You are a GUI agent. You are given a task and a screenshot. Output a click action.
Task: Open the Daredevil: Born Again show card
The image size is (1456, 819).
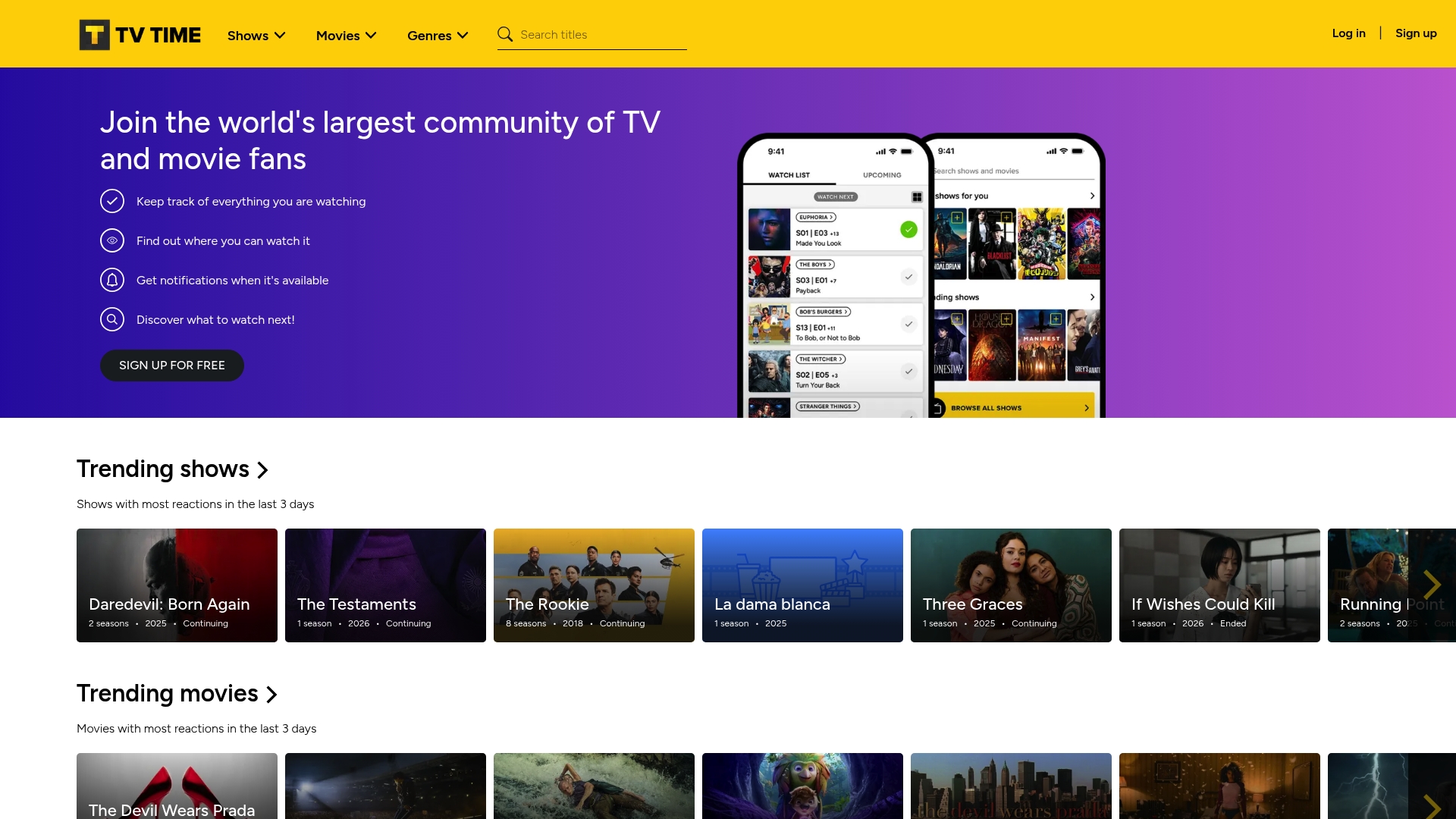177,585
